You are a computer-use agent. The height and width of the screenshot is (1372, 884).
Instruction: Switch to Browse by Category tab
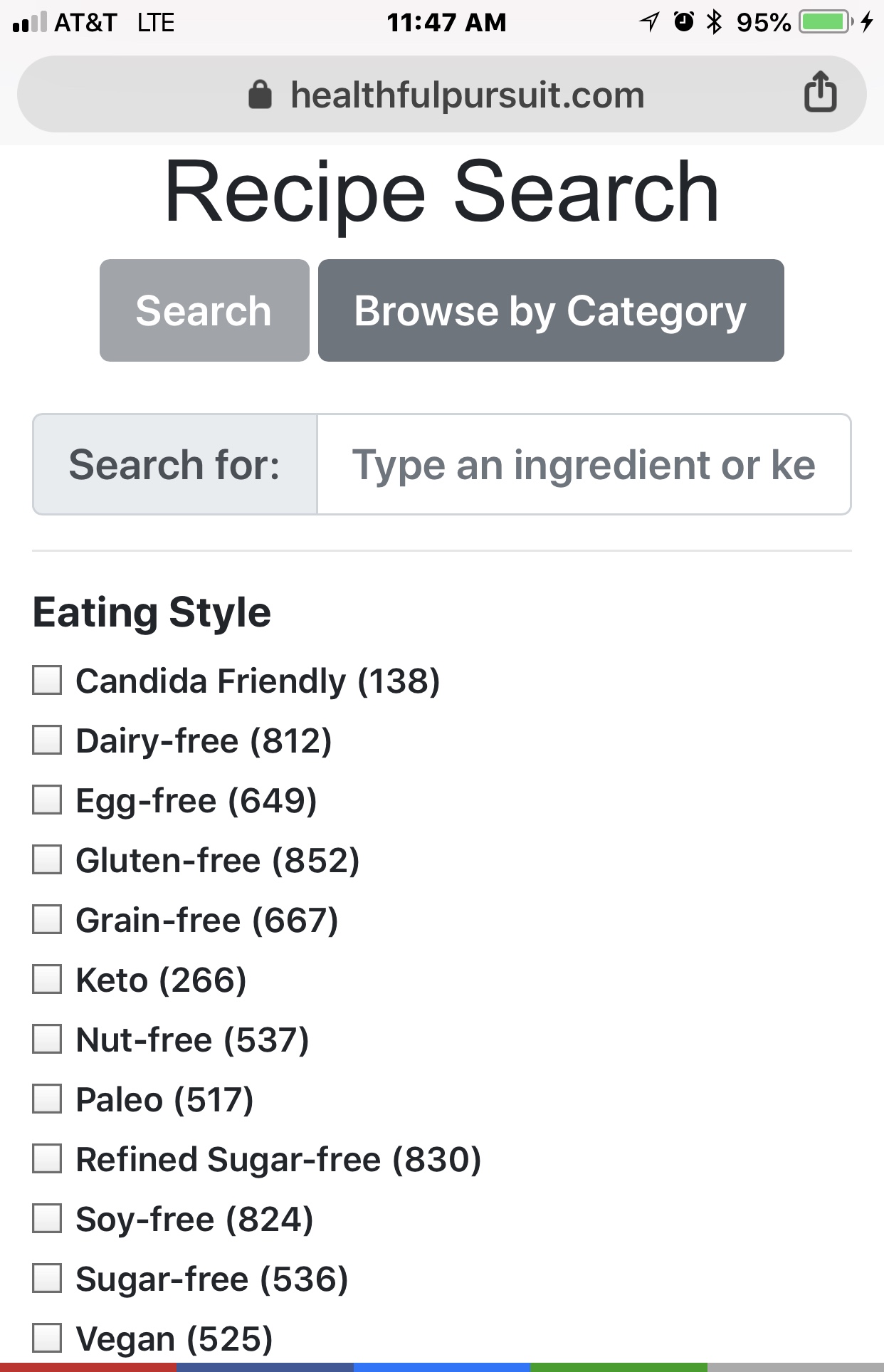[551, 310]
